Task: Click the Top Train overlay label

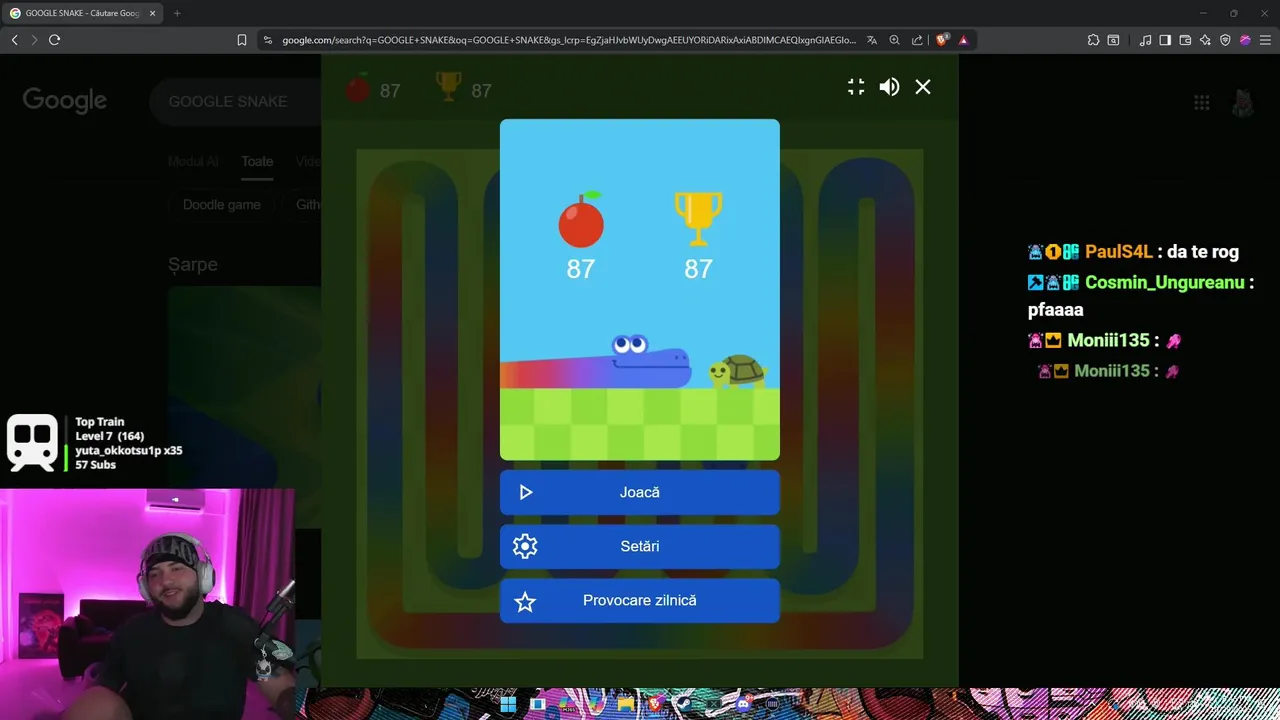Action: tap(100, 422)
